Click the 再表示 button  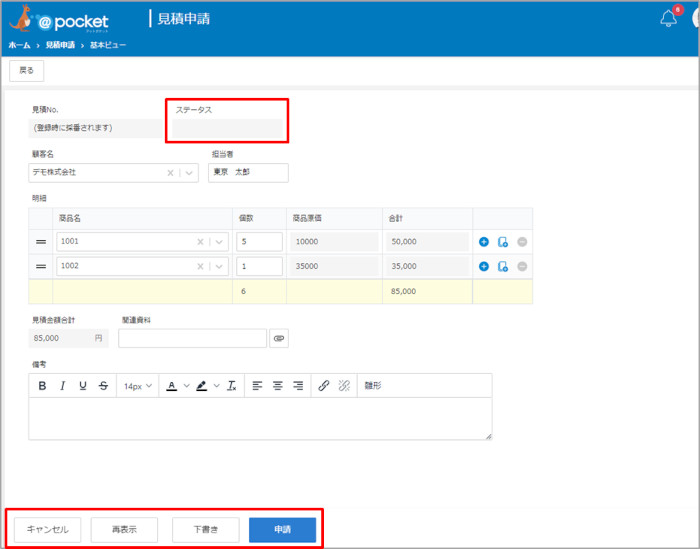[x=124, y=529]
